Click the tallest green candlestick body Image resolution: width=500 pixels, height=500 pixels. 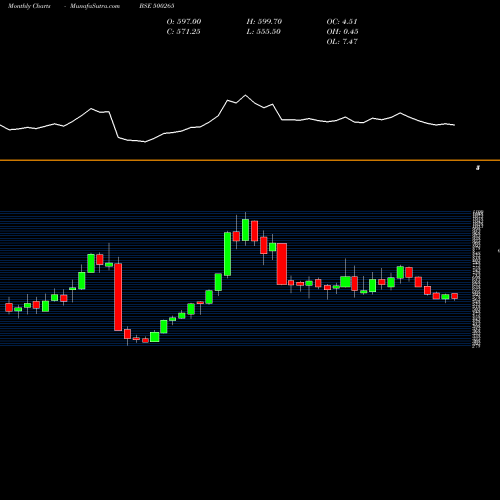point(227,254)
